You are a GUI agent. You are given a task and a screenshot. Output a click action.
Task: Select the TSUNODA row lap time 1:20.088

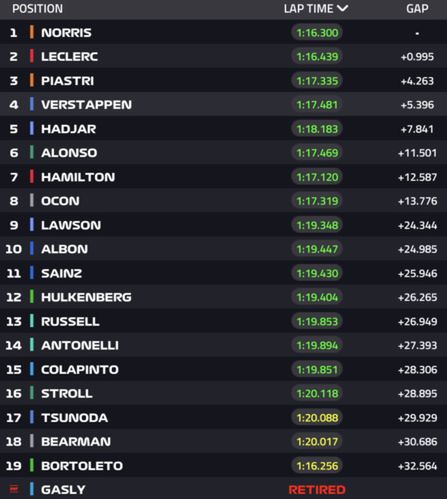pyautogui.click(x=317, y=418)
